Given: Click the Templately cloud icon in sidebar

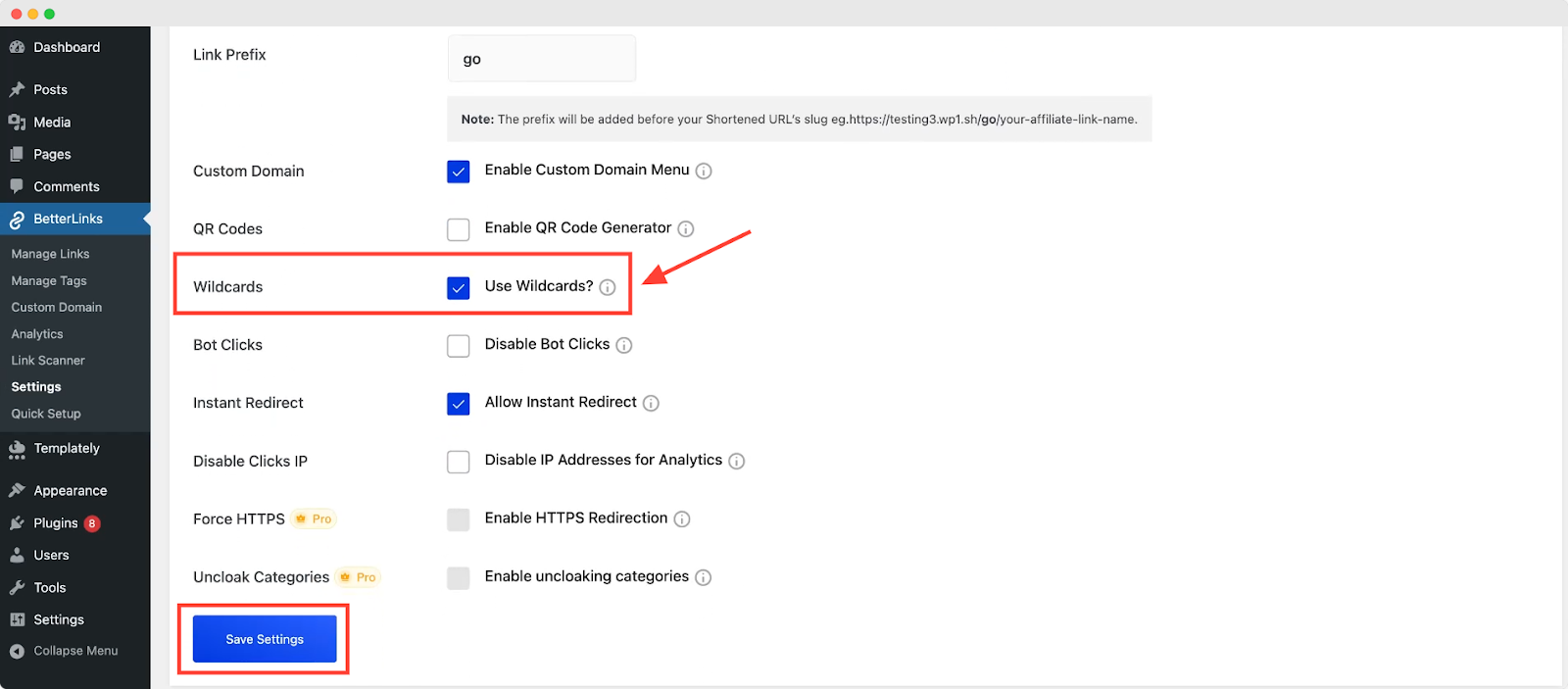Looking at the screenshot, I should 17,449.
